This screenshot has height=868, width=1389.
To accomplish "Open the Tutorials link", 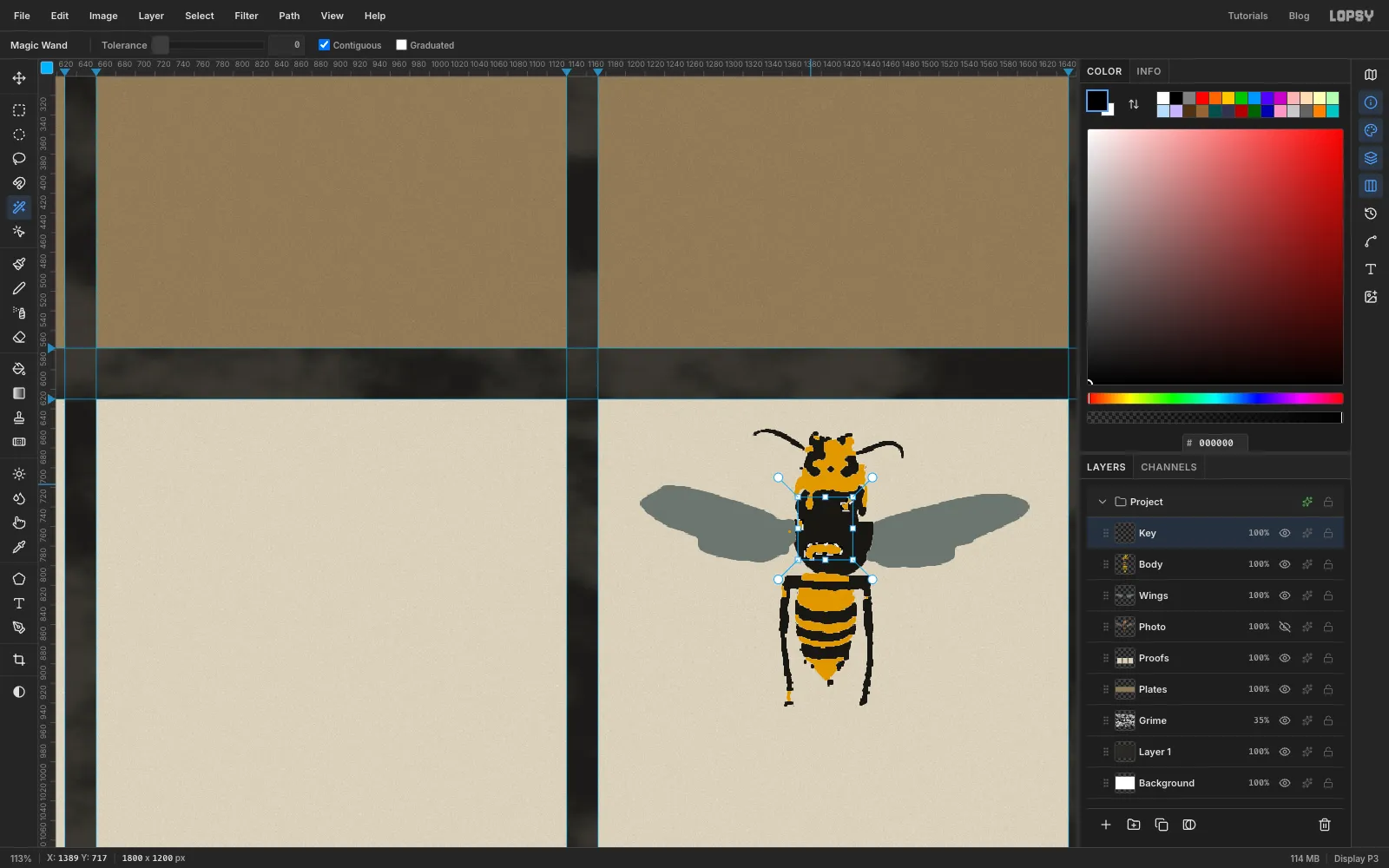I will [1247, 16].
